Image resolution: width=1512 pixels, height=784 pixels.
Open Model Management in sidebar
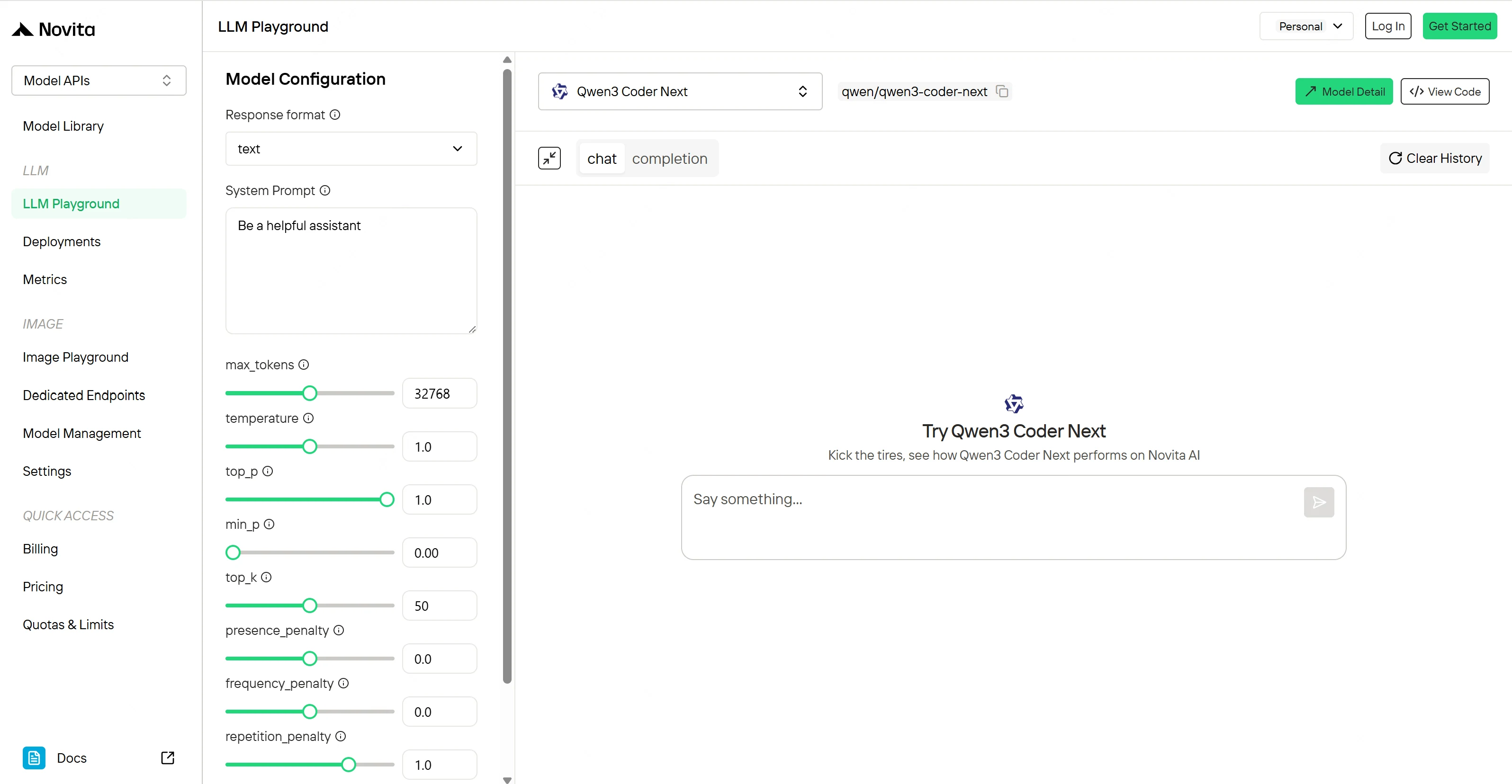(81, 434)
